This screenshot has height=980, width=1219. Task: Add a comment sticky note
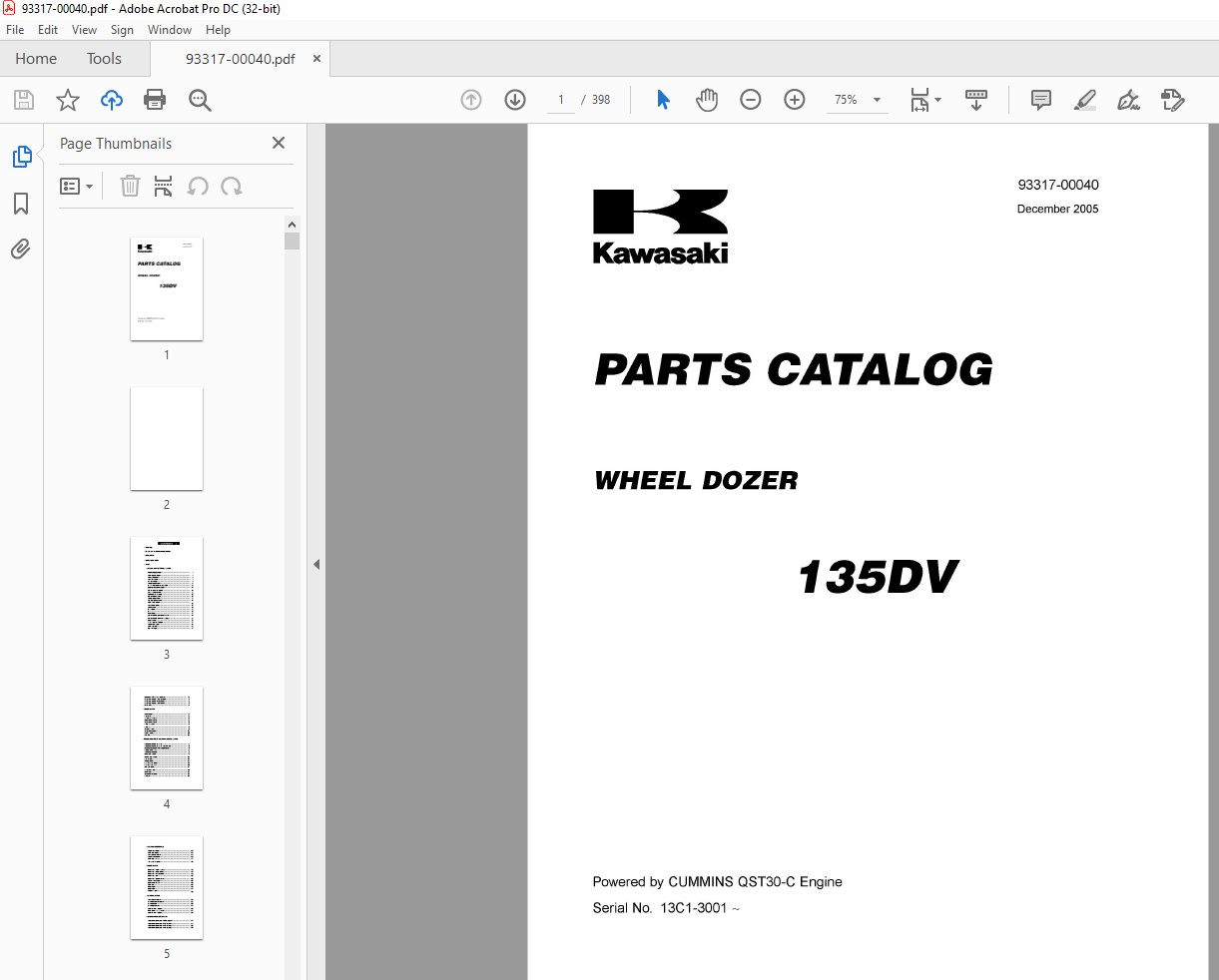pyautogui.click(x=1041, y=100)
